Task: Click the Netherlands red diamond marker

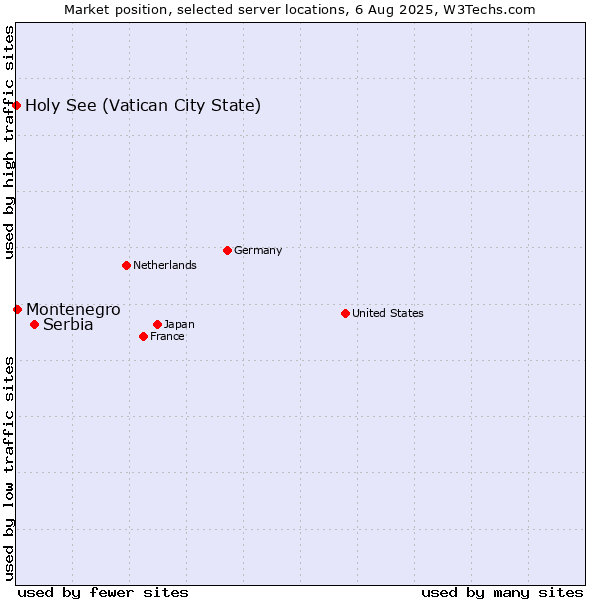Action: [127, 266]
